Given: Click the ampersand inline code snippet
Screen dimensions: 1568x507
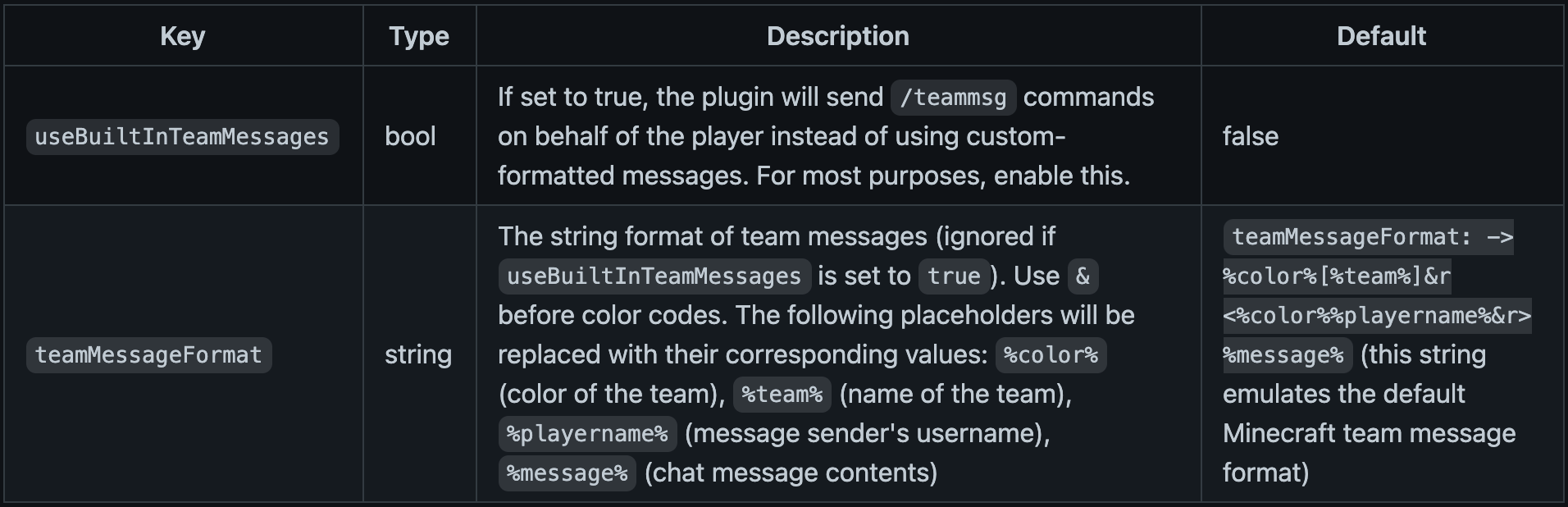Looking at the screenshot, I should coord(1083,276).
